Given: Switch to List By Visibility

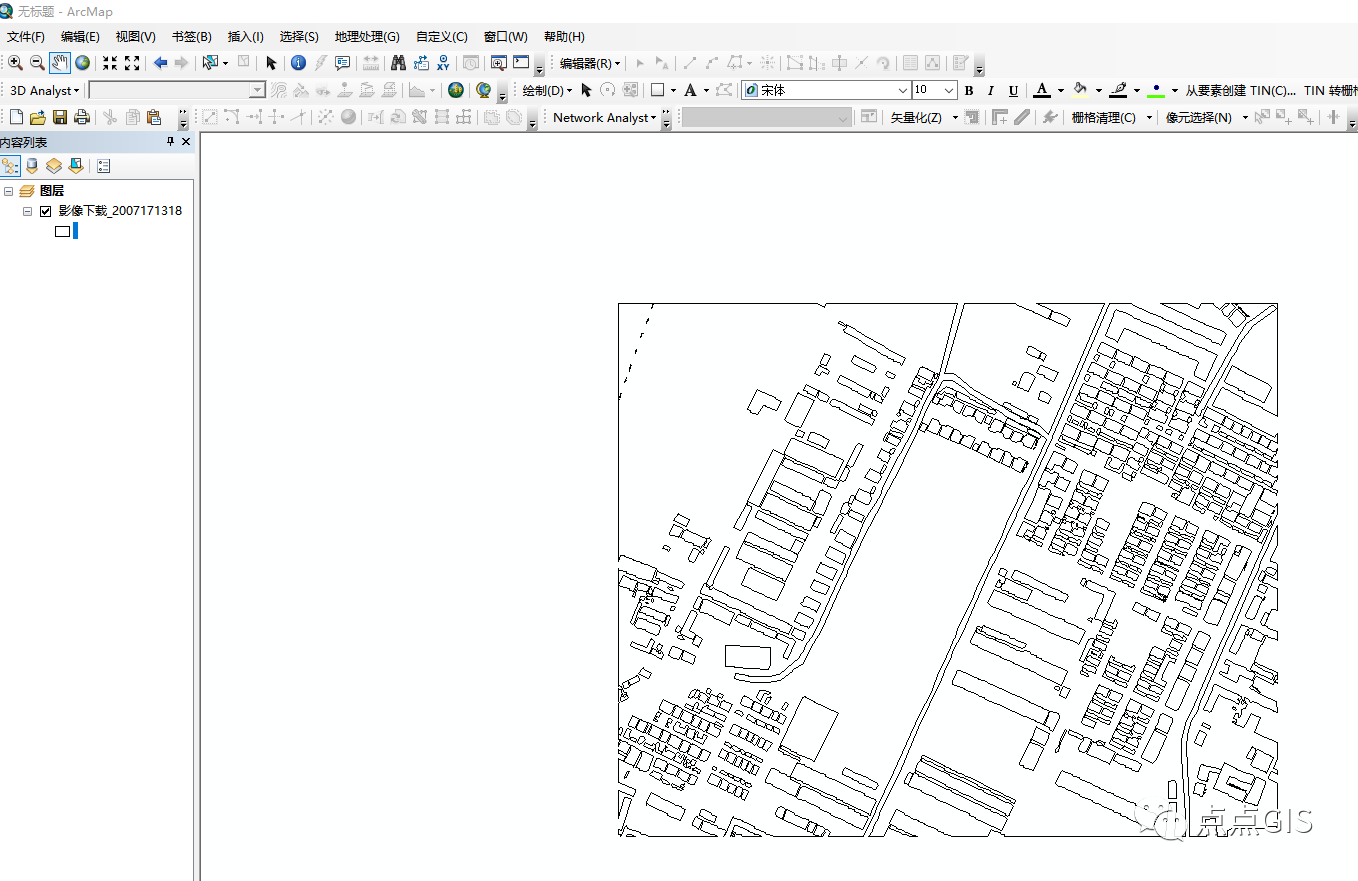Looking at the screenshot, I should pyautogui.click(x=54, y=166).
